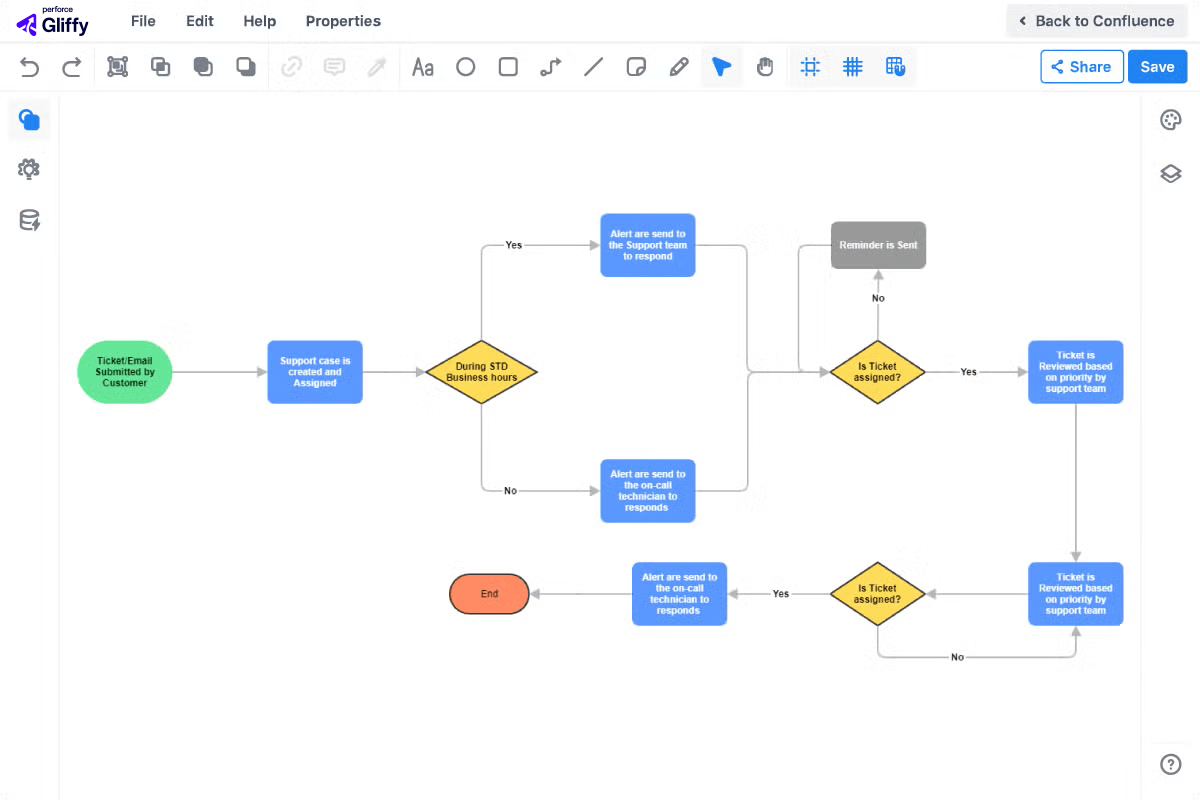Click the disabled link icon

coord(292,67)
